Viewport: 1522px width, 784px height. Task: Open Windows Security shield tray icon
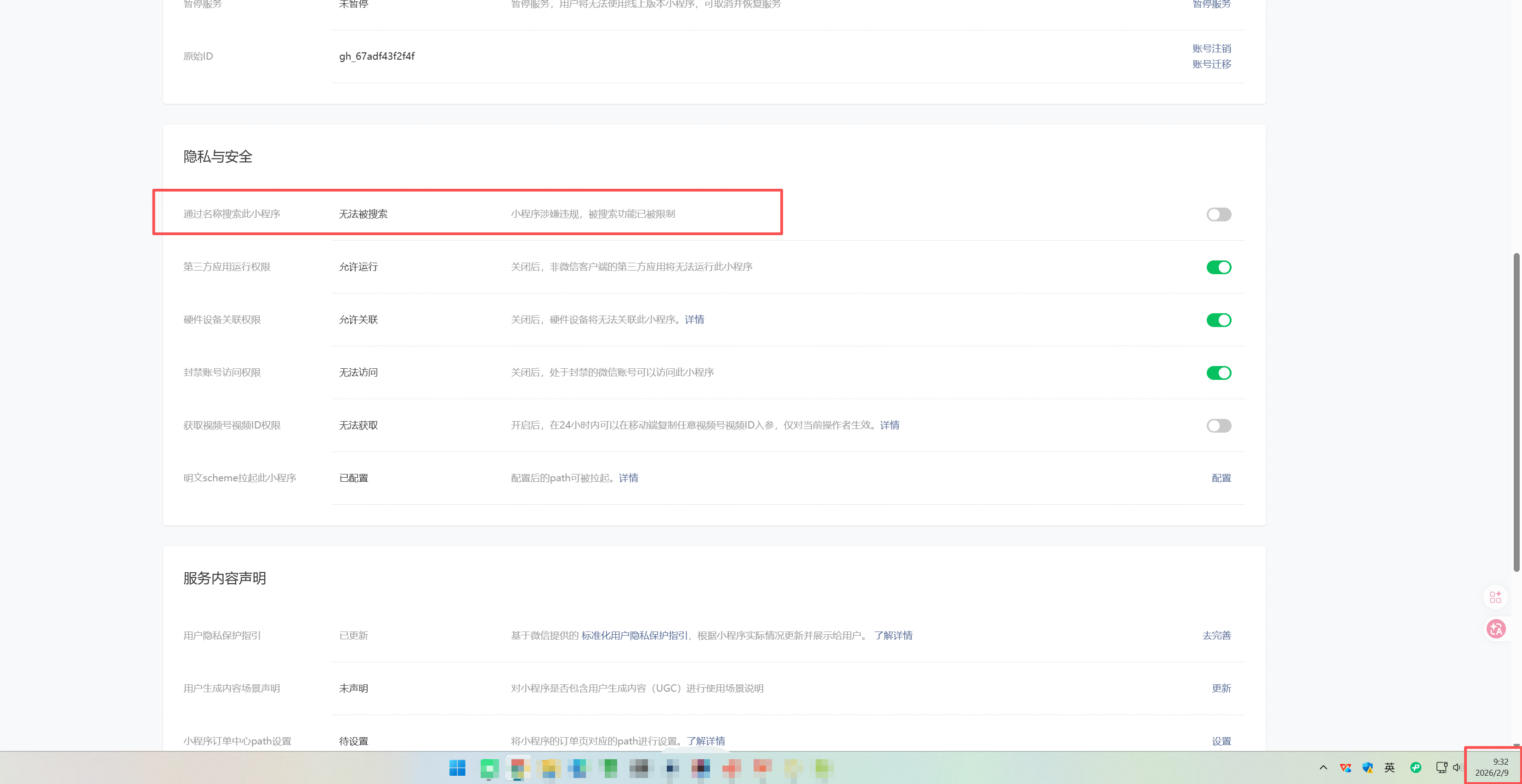pyautogui.click(x=1367, y=767)
